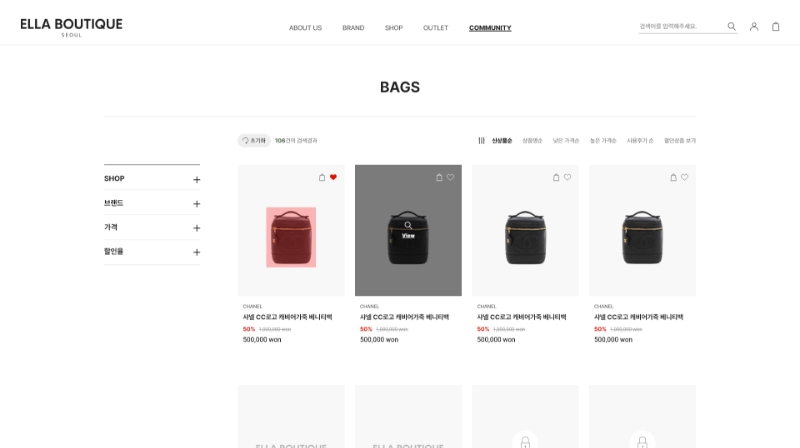
Task: Click the sort filter sliders icon
Action: (481, 140)
